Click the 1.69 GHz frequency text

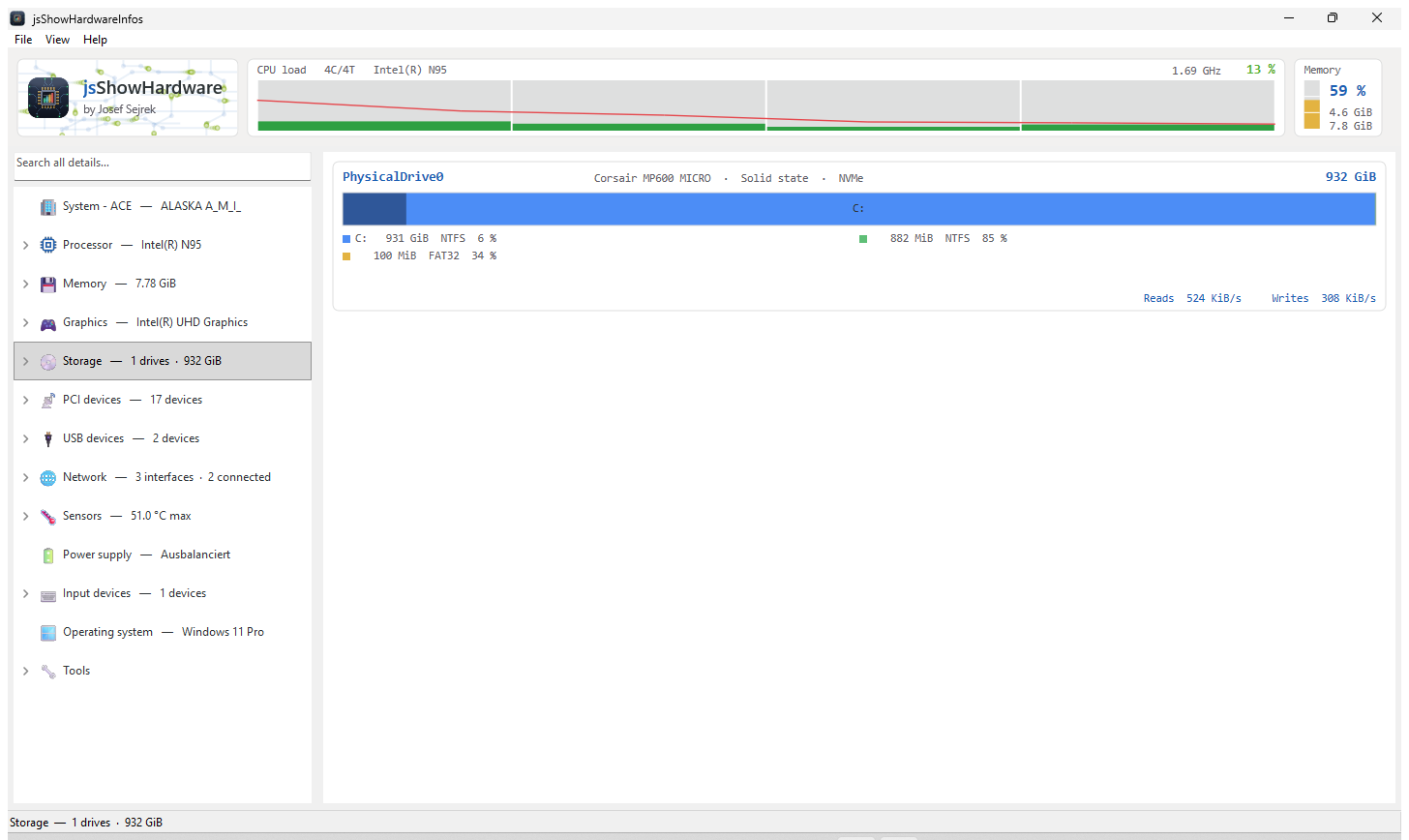pyautogui.click(x=1196, y=71)
